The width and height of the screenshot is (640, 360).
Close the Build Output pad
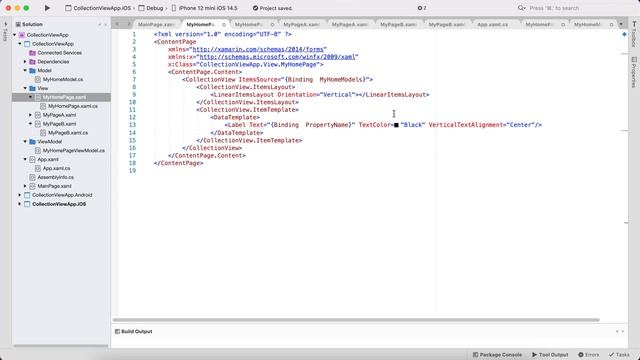[623, 331]
